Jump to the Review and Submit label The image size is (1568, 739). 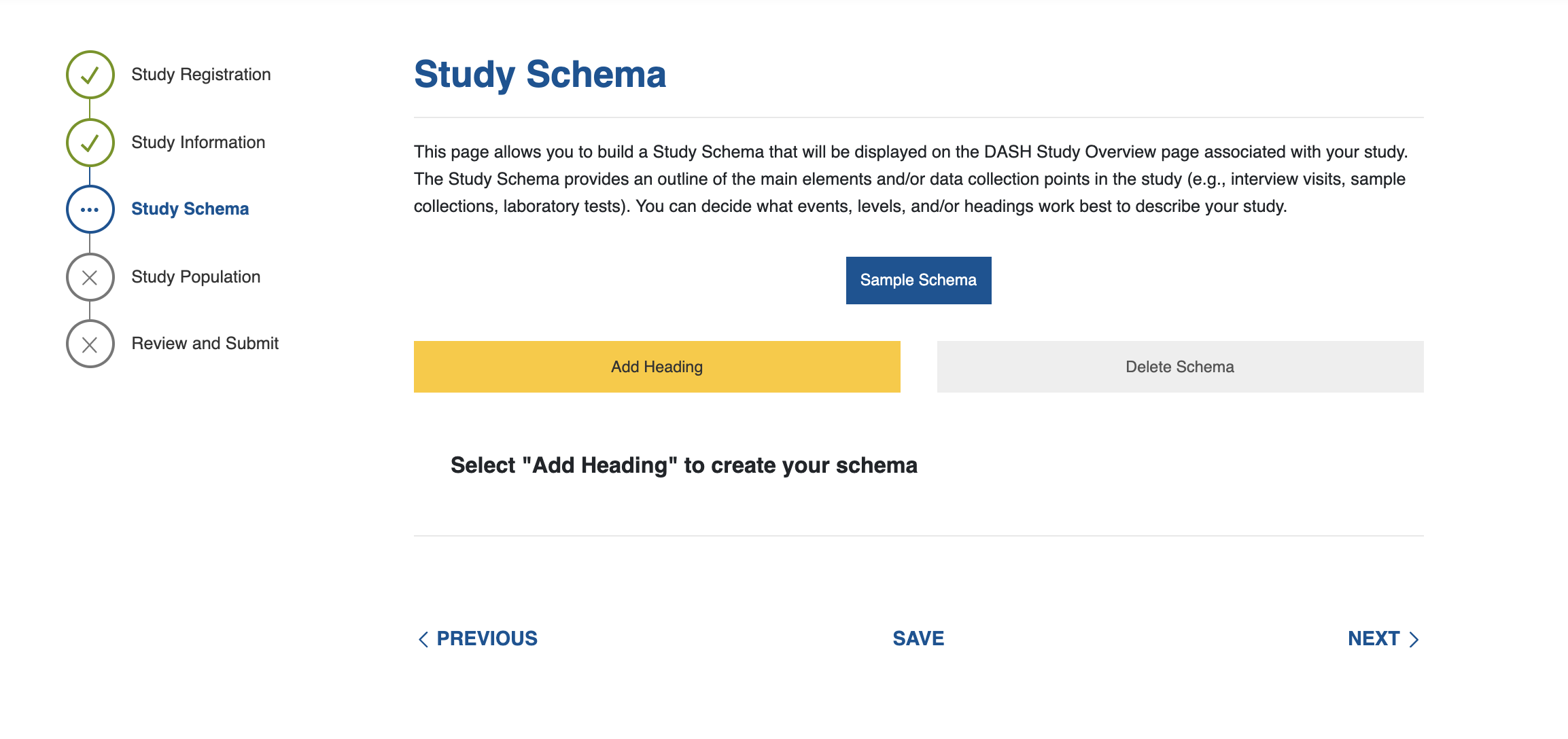point(205,344)
